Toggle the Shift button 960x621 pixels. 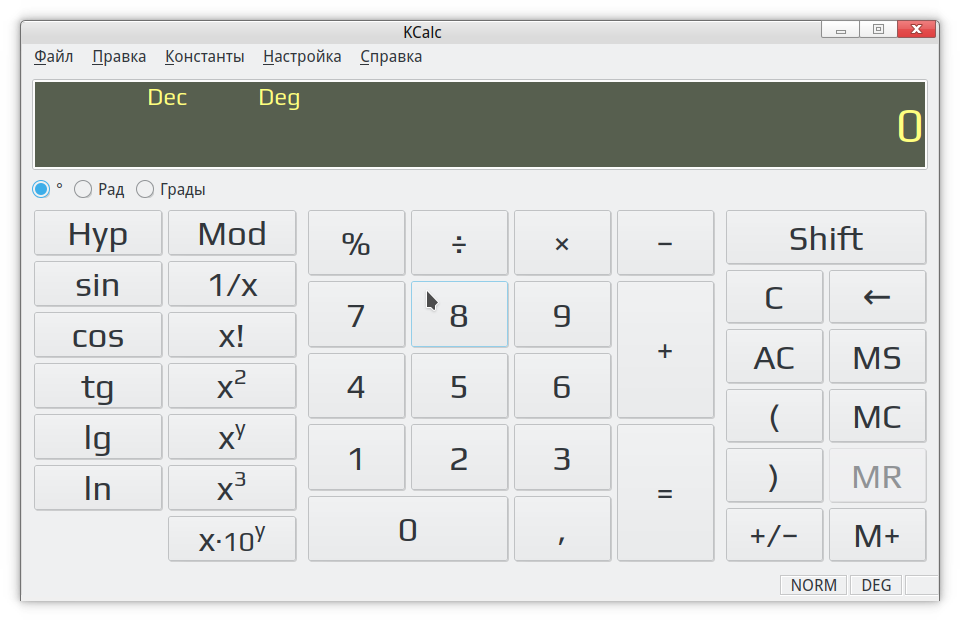(825, 238)
